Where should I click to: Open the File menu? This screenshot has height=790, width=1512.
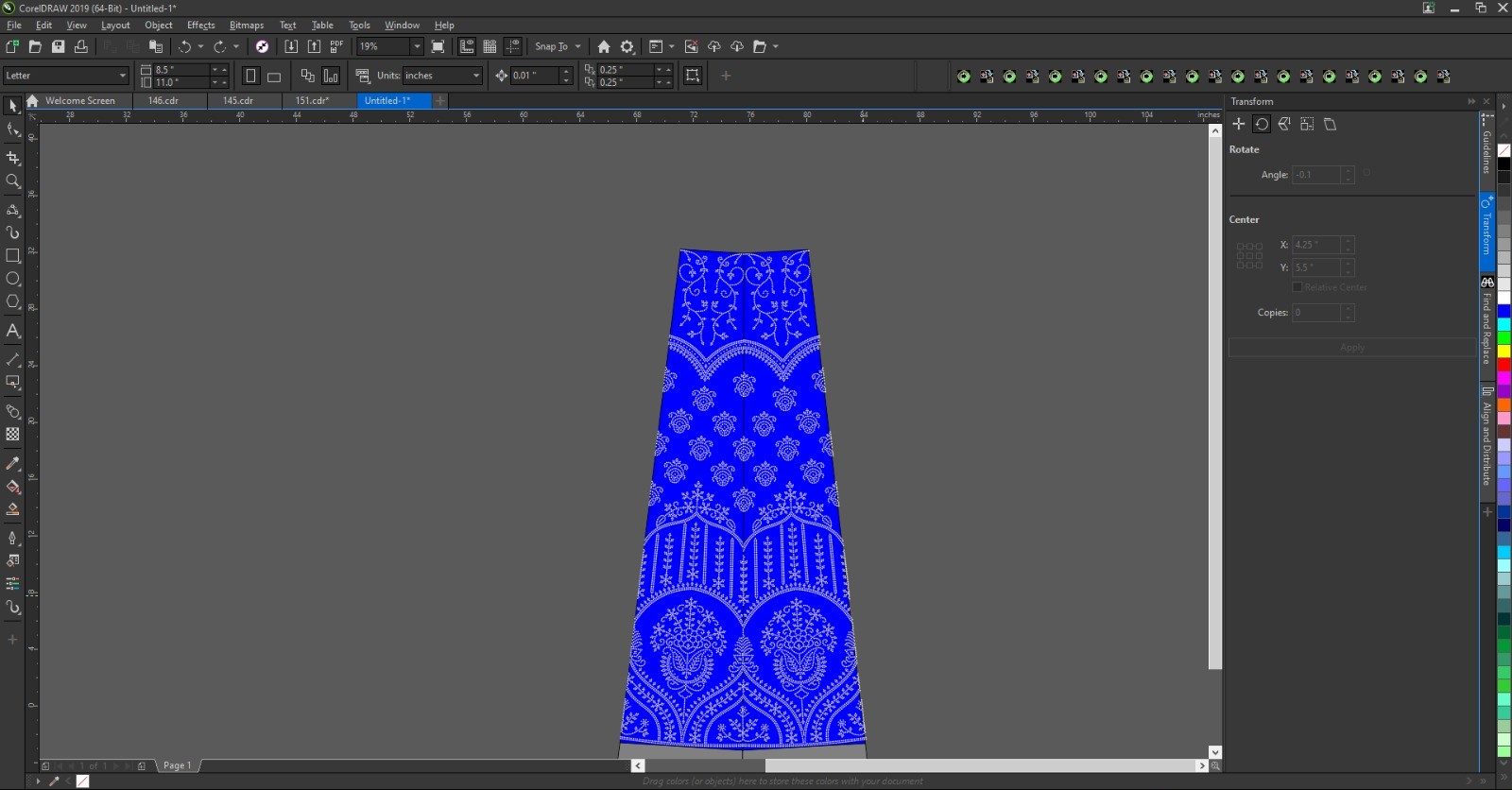[x=14, y=26]
